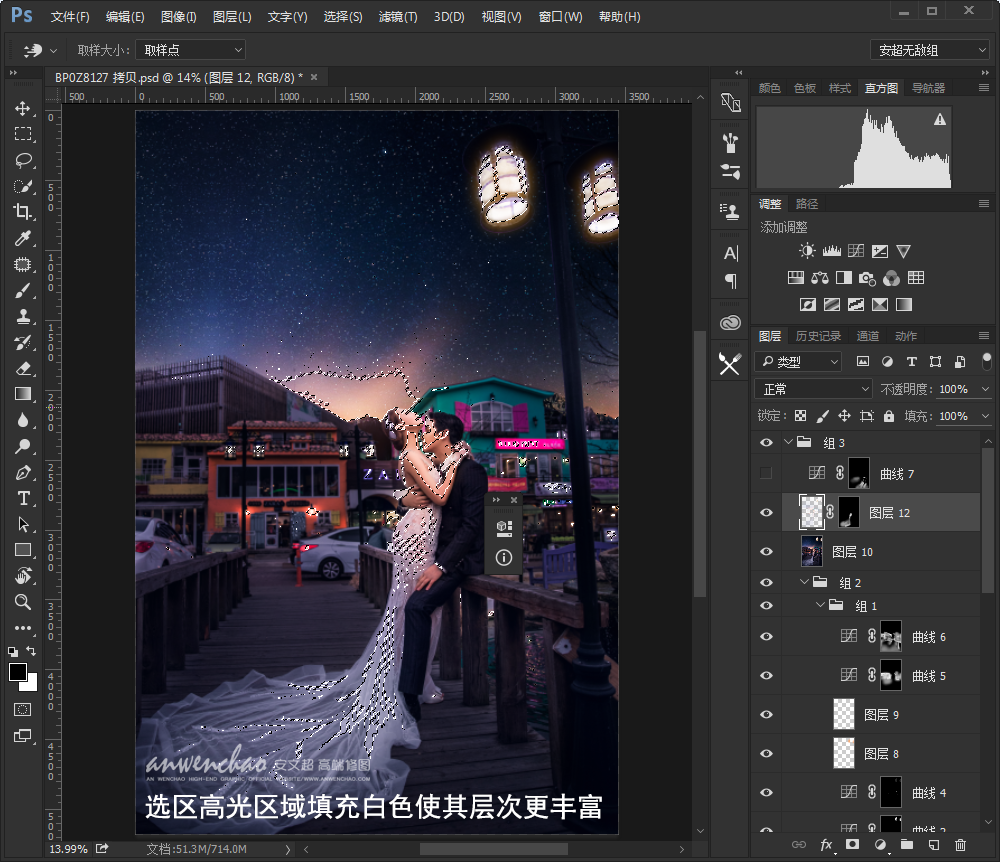Screen dimensions: 1000x862
Task: Open the 文件(F) menu
Action: click(x=70, y=17)
